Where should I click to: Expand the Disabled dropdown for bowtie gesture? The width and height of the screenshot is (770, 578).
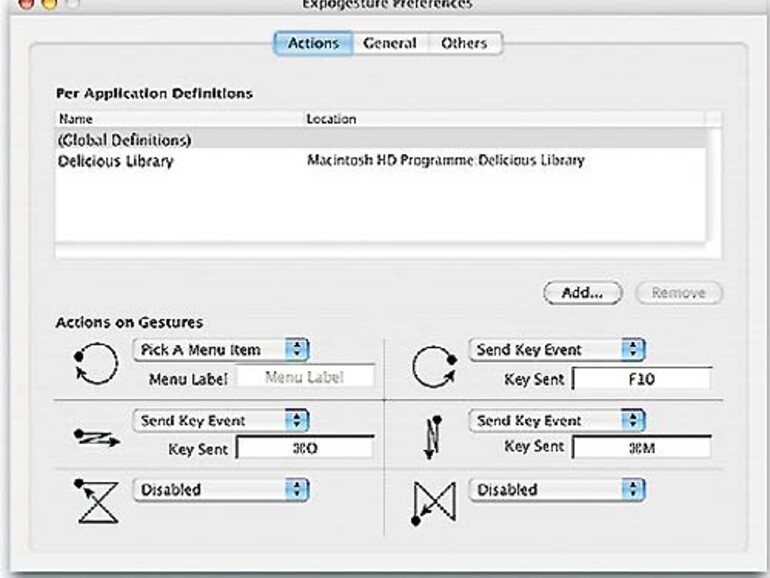coord(557,490)
